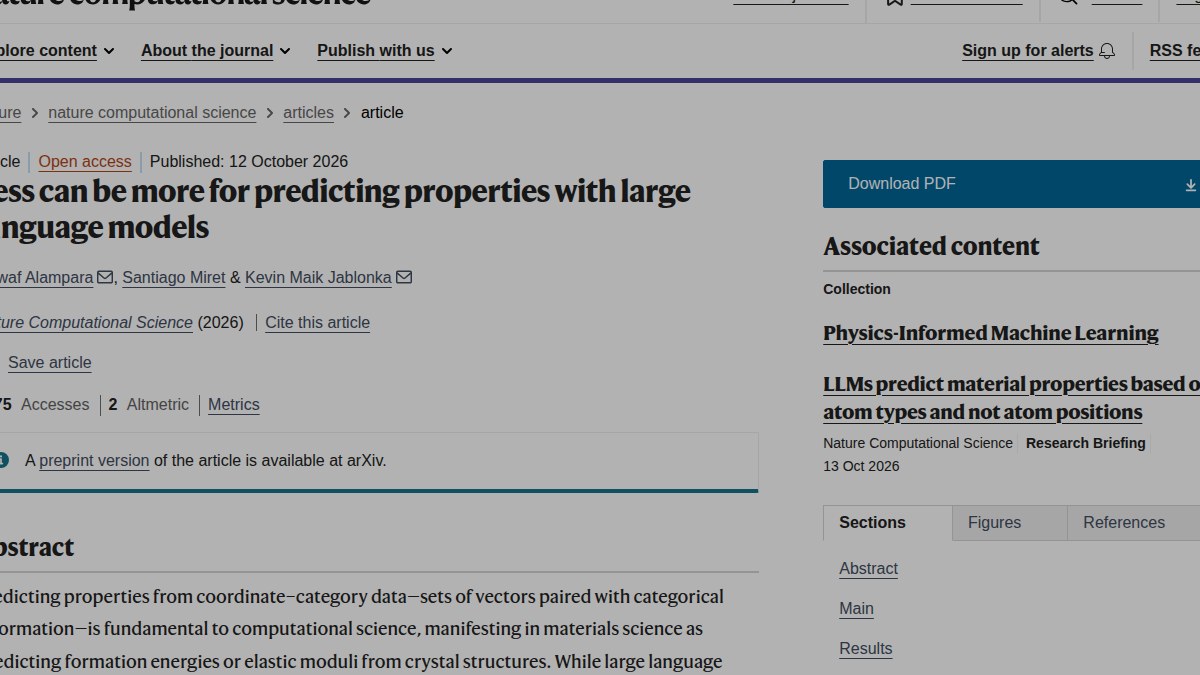Click the Altmetric count text
The width and height of the screenshot is (1200, 675).
click(x=149, y=405)
